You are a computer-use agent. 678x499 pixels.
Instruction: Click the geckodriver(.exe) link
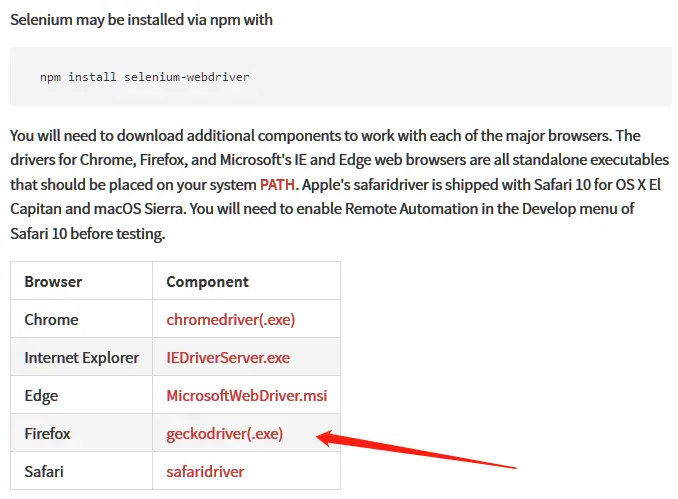click(224, 434)
